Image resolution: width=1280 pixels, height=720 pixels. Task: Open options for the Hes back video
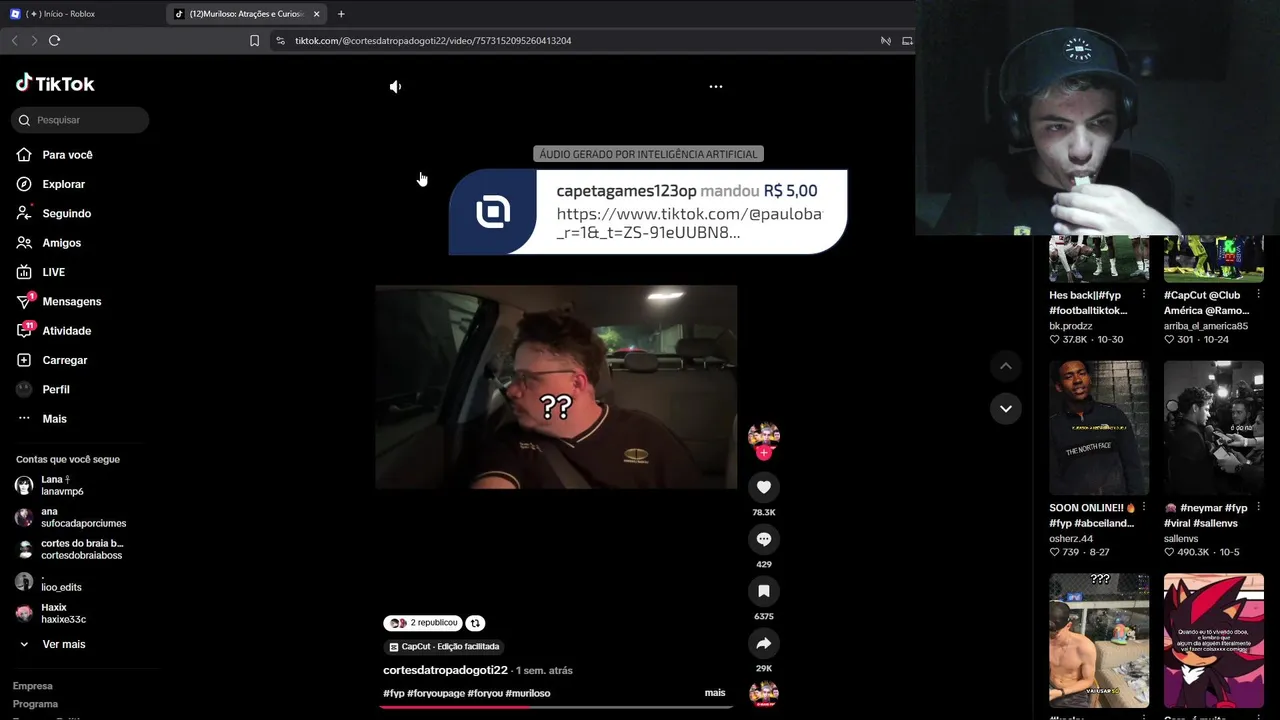tap(1144, 295)
